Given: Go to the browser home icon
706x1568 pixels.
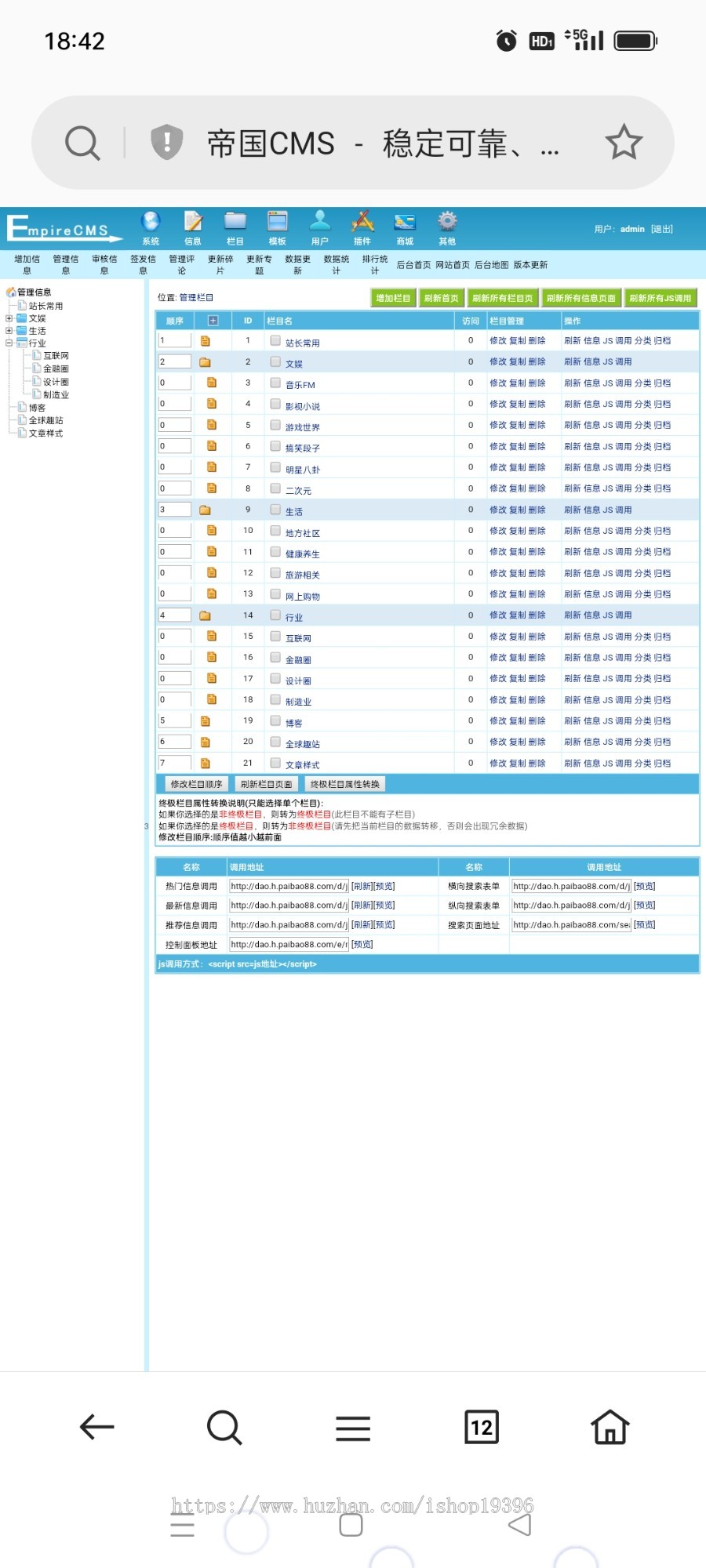Looking at the screenshot, I should 610,1427.
